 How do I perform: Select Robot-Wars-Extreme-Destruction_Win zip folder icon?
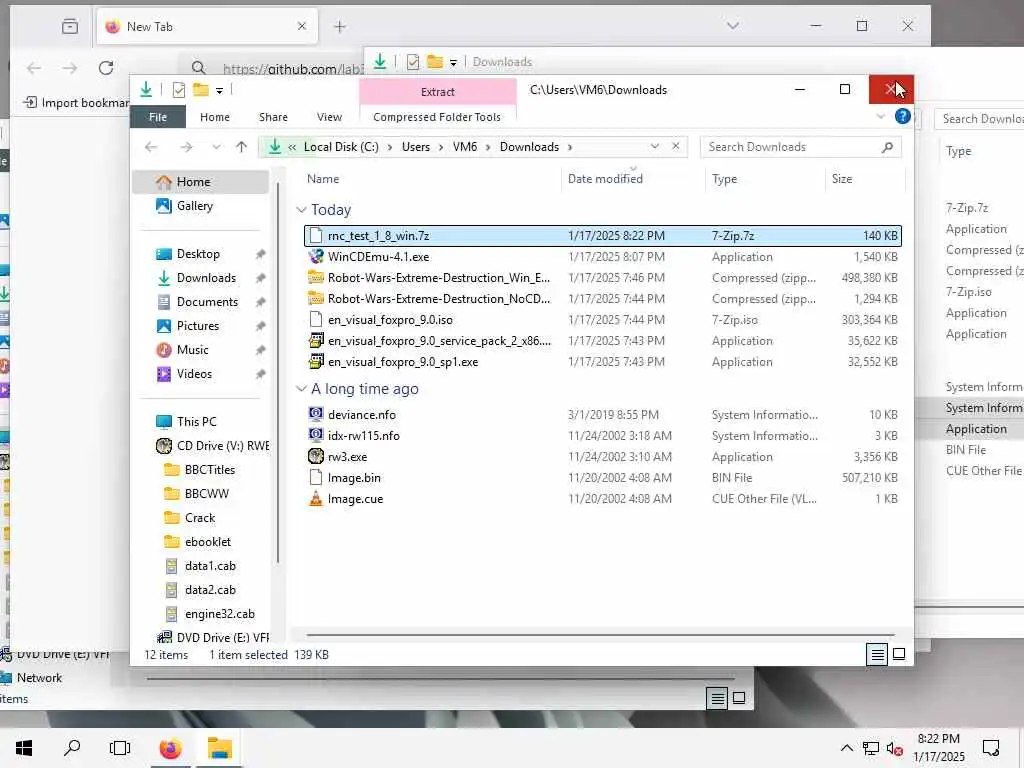pos(316,278)
